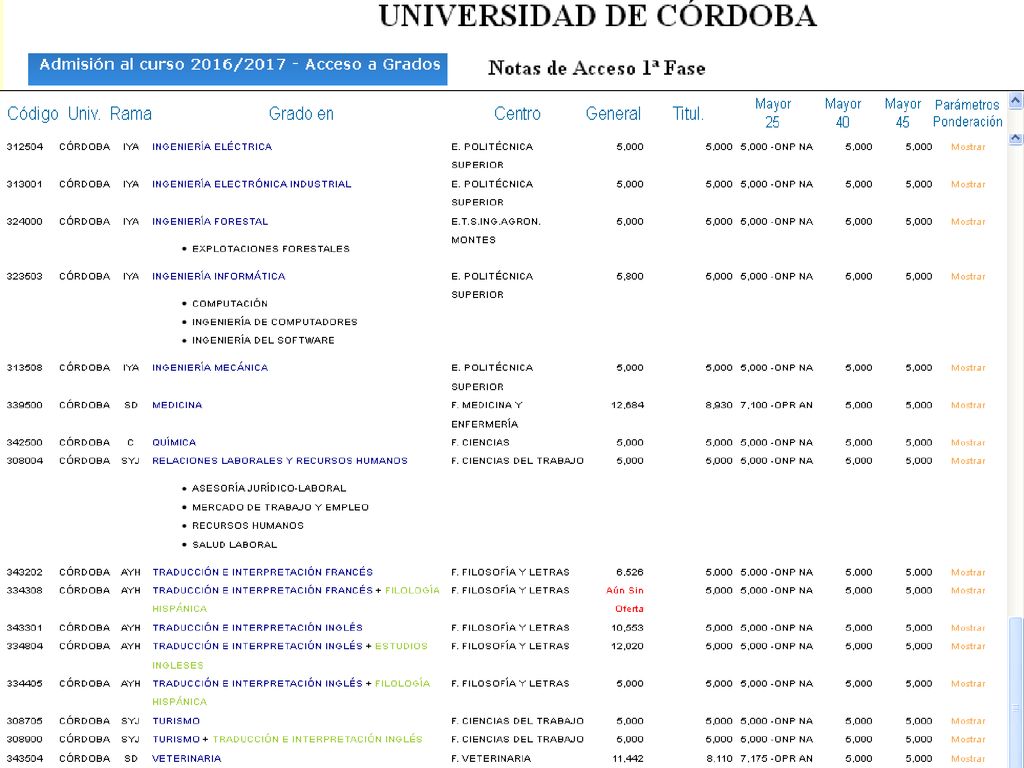Viewport: 1024px width, 768px height.
Task: Click the Mayor 25 column header
Action: 773,113
